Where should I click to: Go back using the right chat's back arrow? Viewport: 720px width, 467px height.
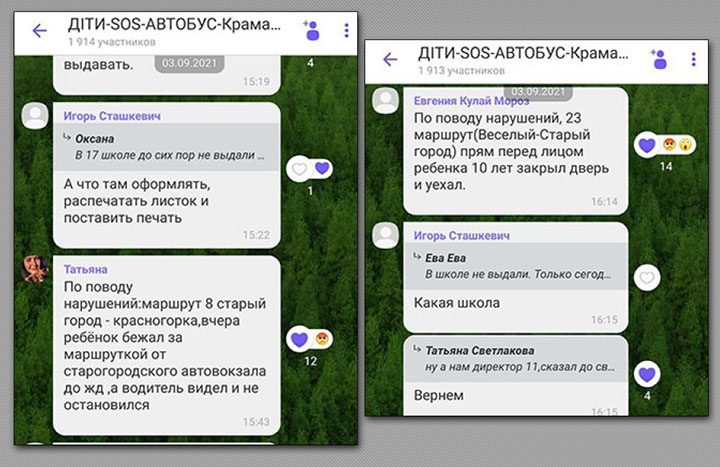pyautogui.click(x=390, y=60)
